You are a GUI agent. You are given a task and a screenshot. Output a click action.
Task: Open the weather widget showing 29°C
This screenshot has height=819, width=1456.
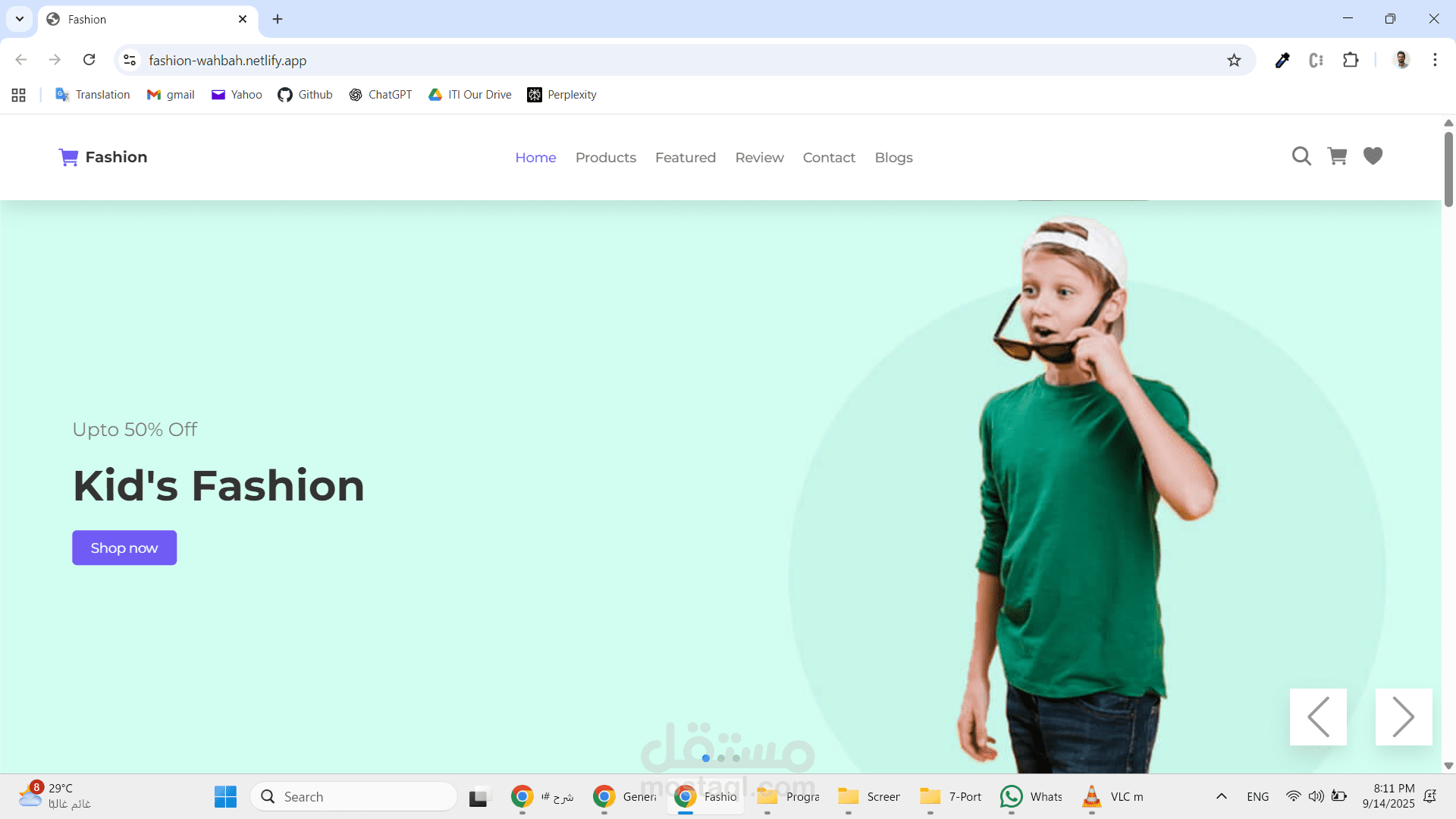pyautogui.click(x=55, y=796)
